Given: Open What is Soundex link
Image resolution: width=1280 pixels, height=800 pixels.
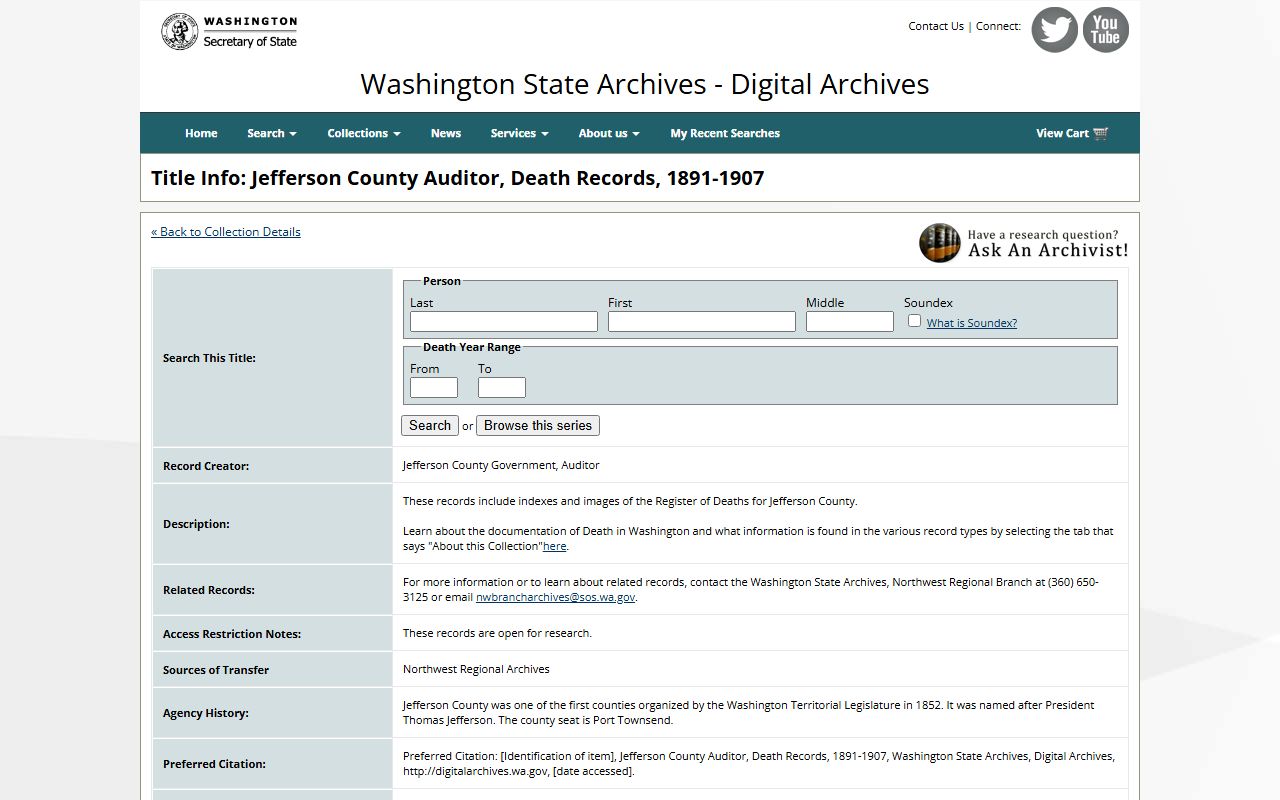Looking at the screenshot, I should tap(972, 323).
